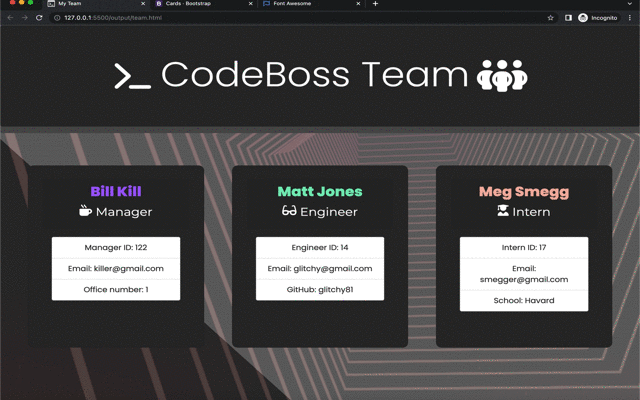Open the GitHub glitchy81 link
Screen dimensions: 640x400
336,290
